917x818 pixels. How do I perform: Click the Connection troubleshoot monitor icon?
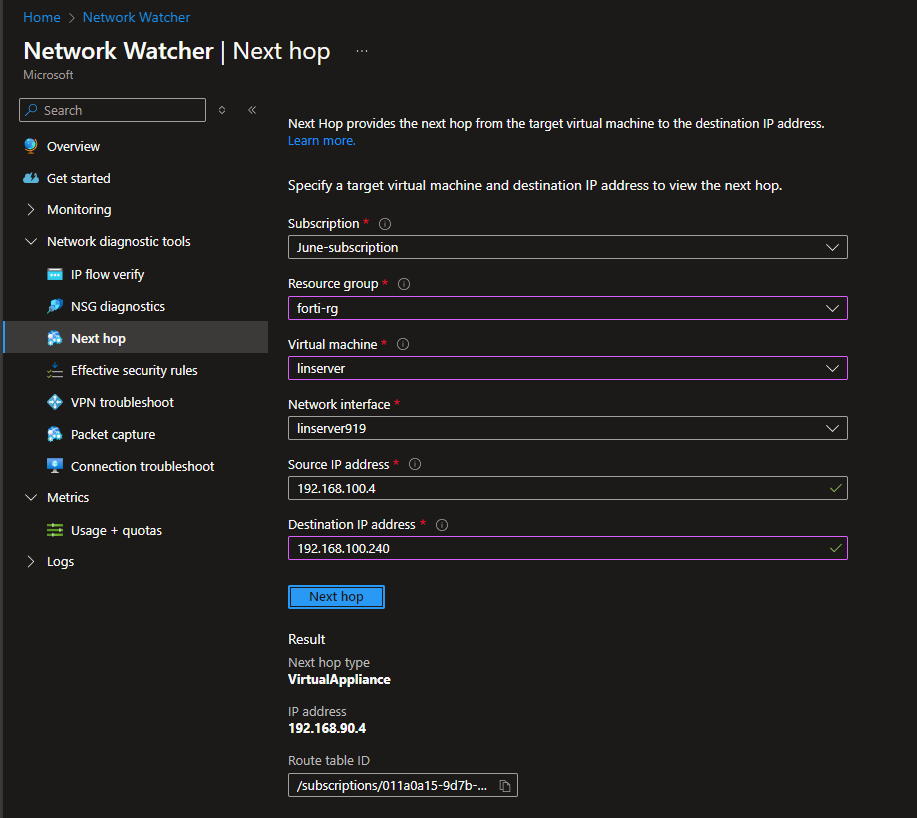click(x=55, y=466)
